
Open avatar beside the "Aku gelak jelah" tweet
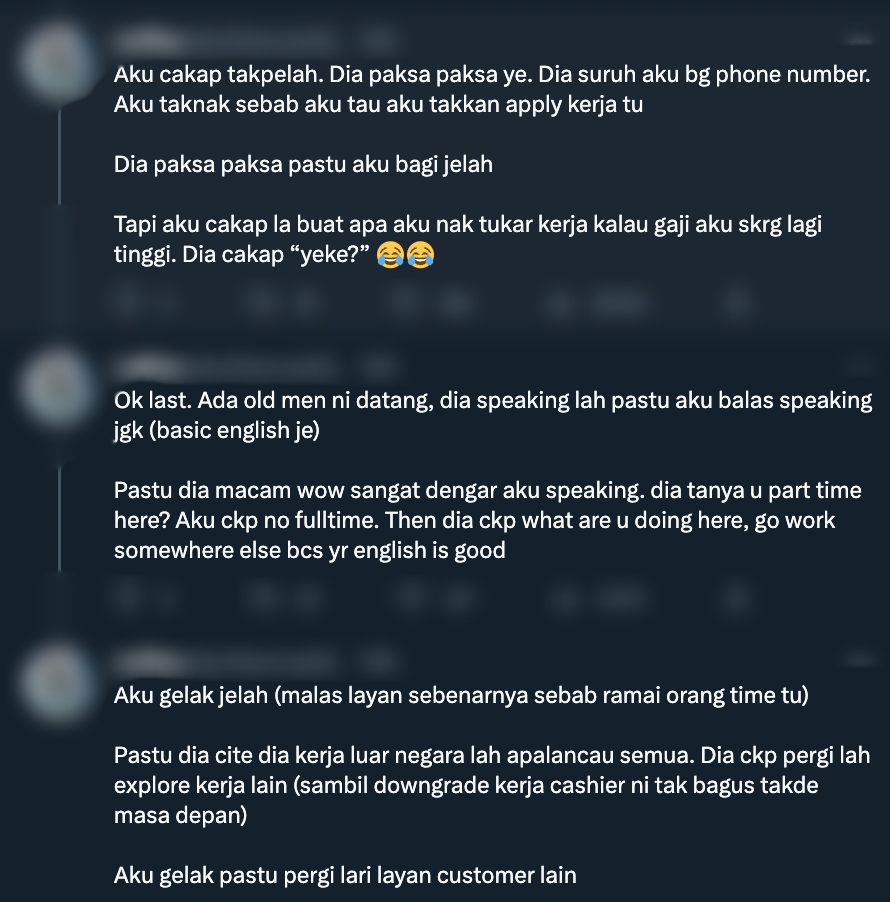tap(58, 682)
